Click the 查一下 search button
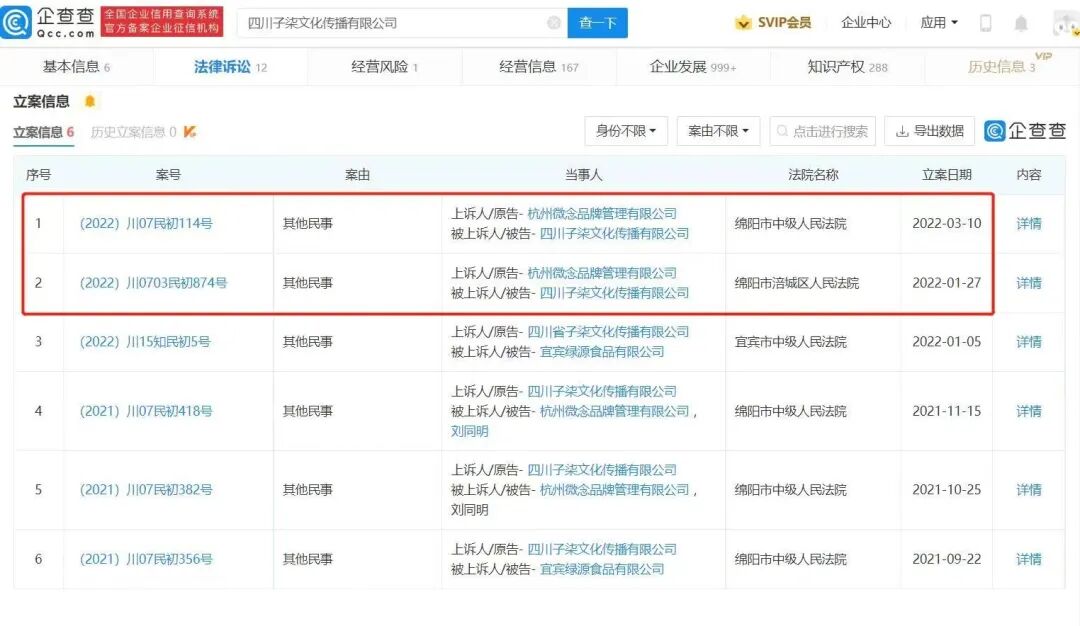This screenshot has height=626, width=1080. pos(597,22)
